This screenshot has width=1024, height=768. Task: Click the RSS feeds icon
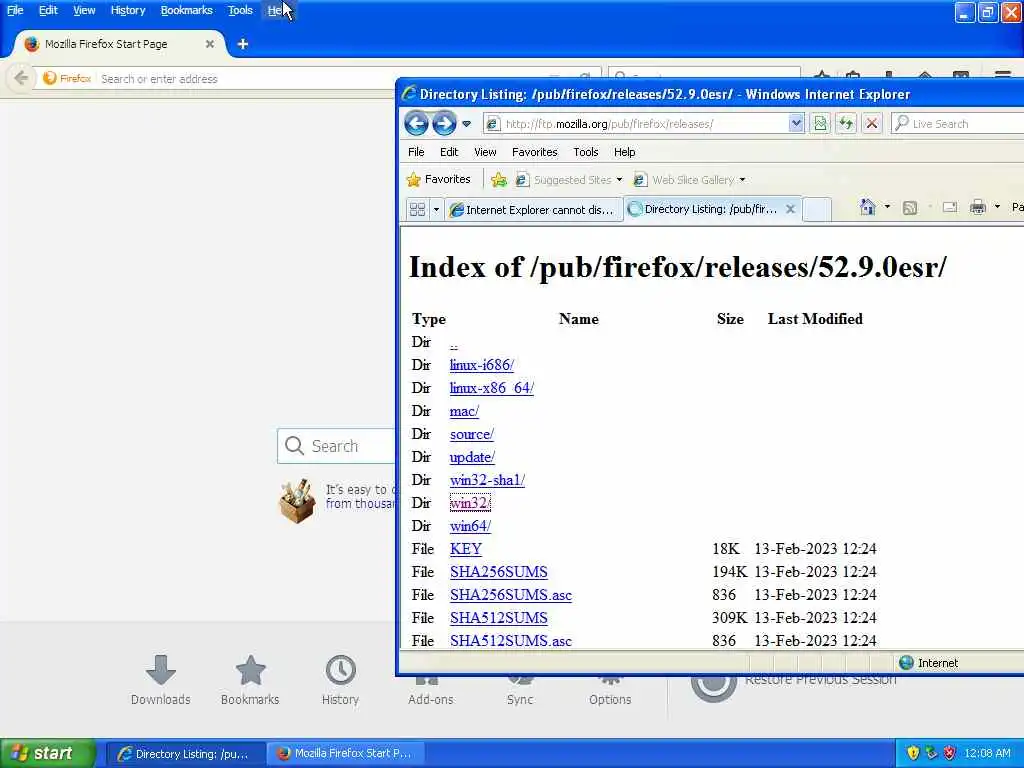(910, 208)
